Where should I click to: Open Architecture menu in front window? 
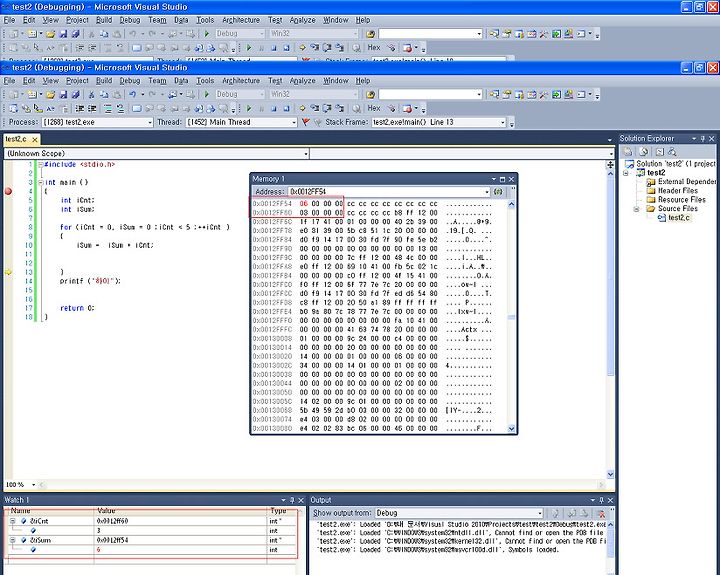click(x=241, y=81)
